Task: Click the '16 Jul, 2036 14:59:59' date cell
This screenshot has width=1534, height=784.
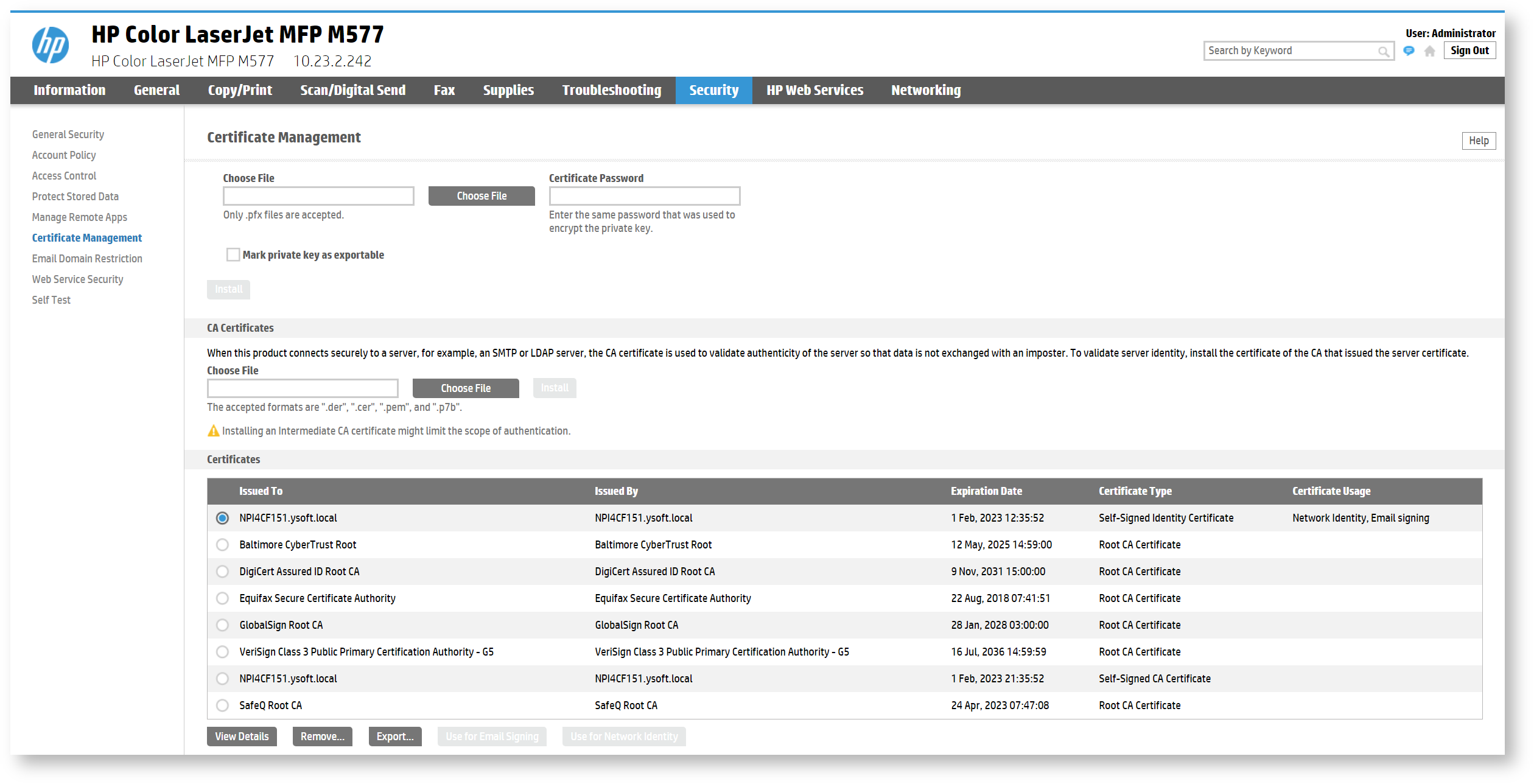Action: (999, 652)
